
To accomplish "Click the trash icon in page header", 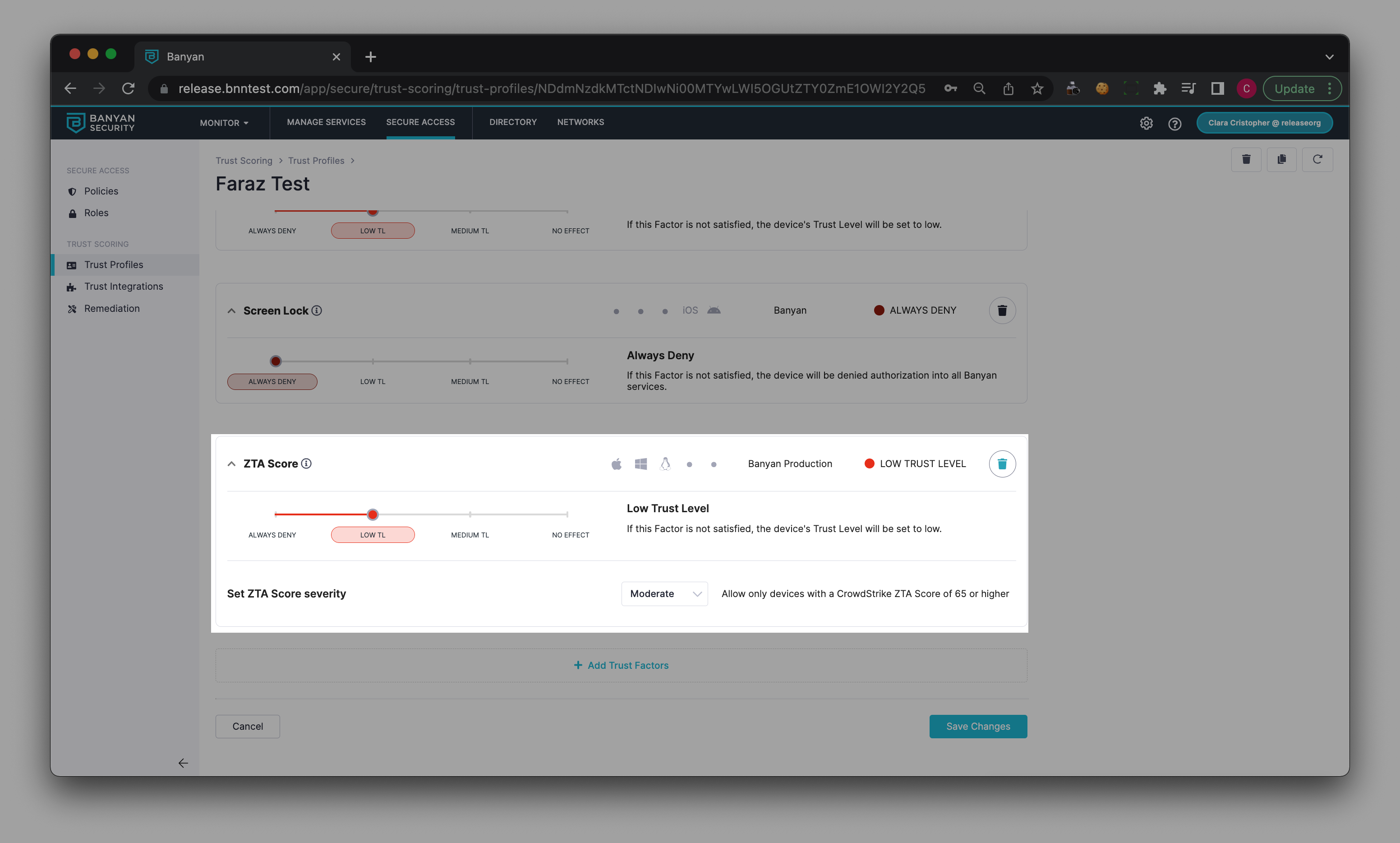I will pos(1246,160).
